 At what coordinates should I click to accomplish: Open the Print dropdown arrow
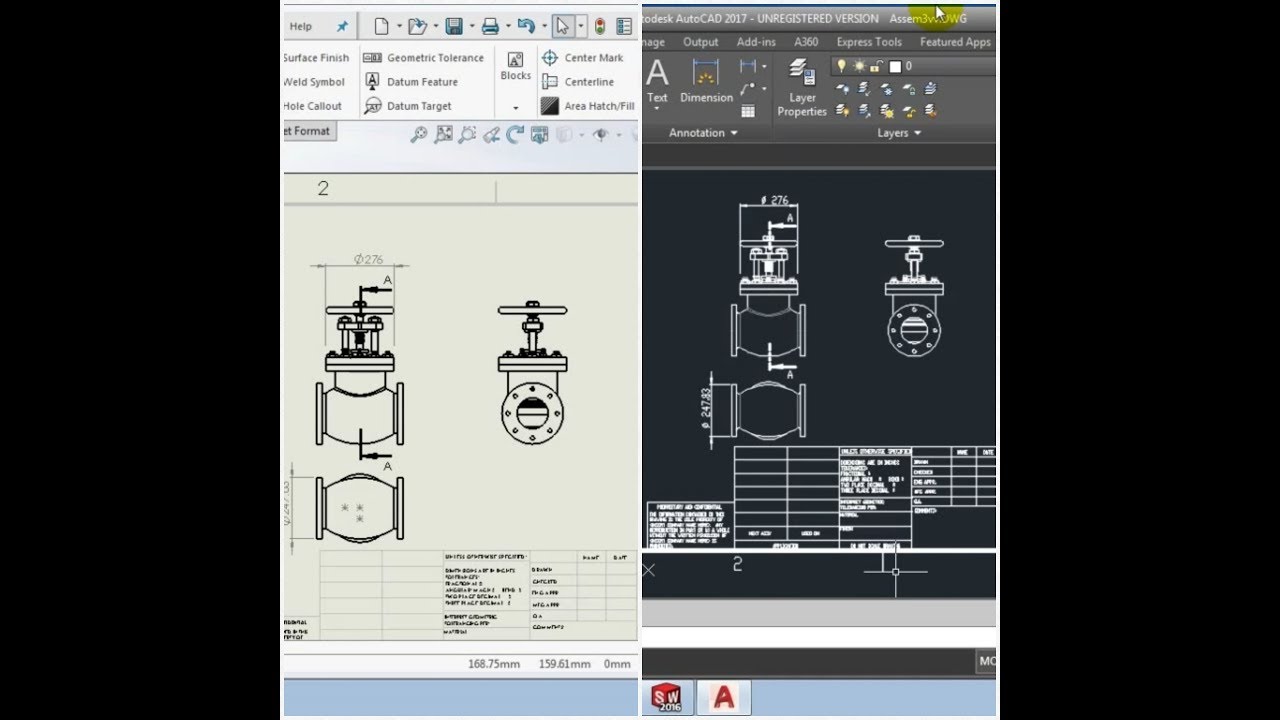click(x=508, y=26)
